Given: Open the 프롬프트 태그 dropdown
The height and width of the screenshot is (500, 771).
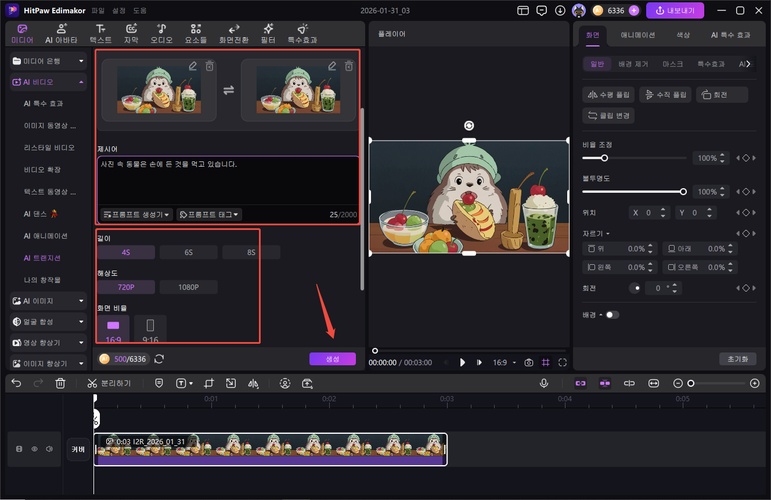Looking at the screenshot, I should click(209, 215).
